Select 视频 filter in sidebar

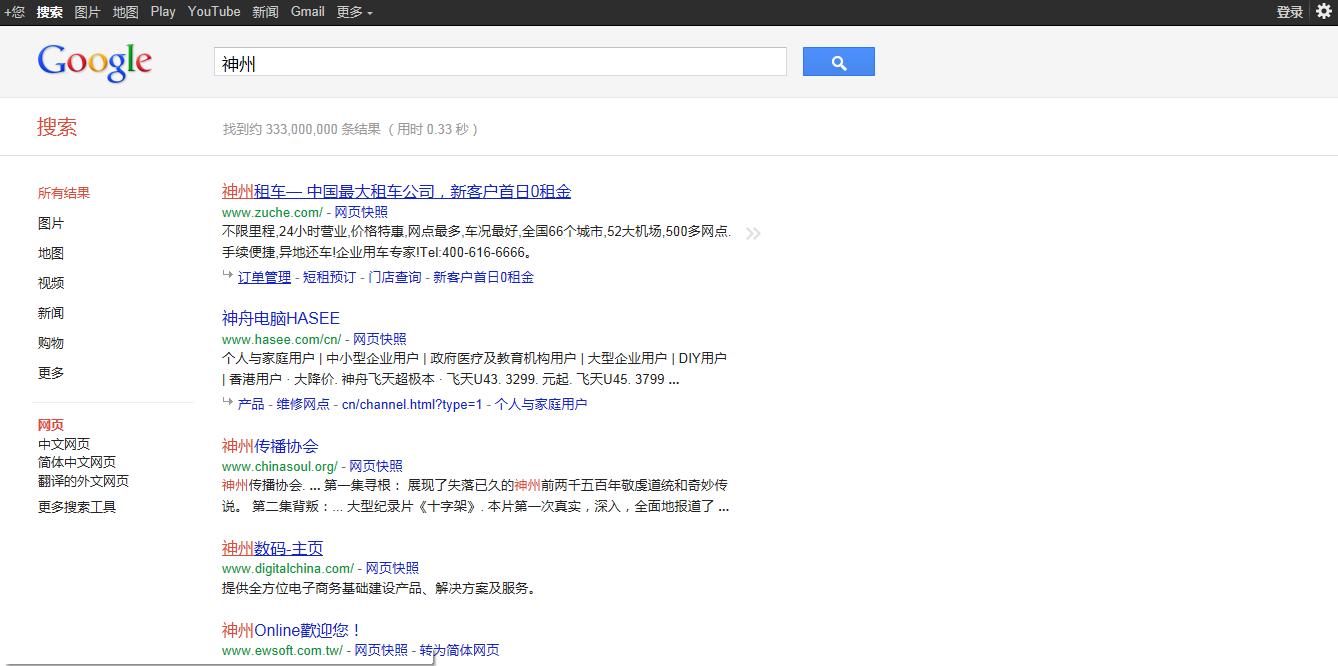point(51,283)
